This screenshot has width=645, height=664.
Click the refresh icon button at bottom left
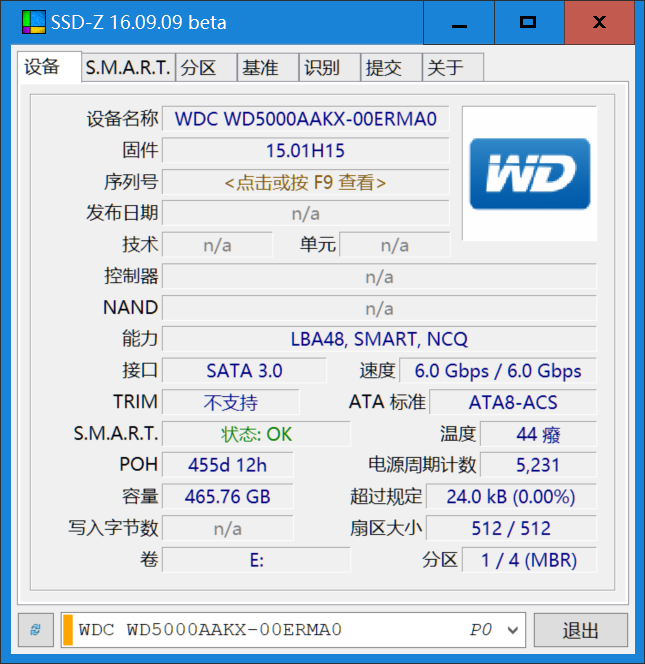point(36,629)
